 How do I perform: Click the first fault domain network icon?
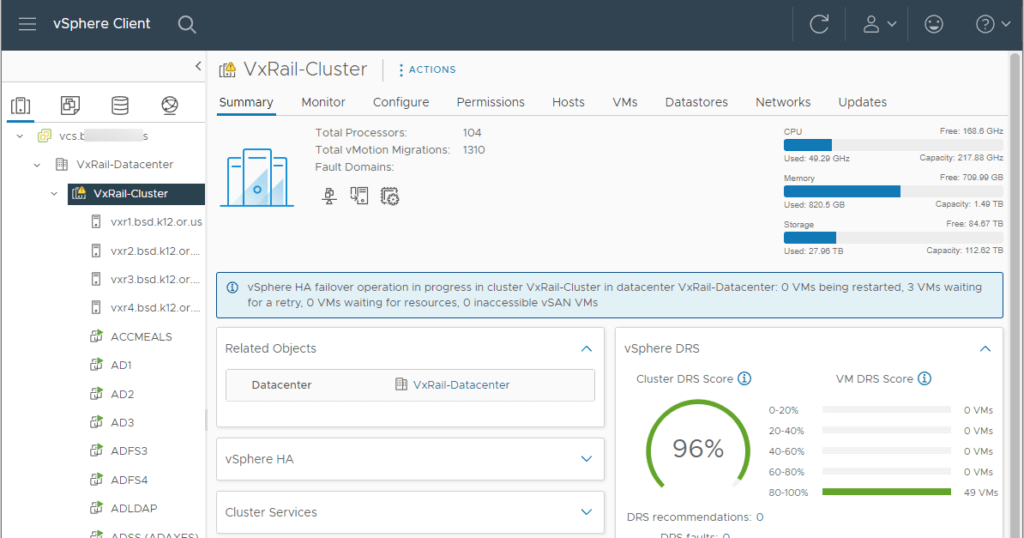329,196
